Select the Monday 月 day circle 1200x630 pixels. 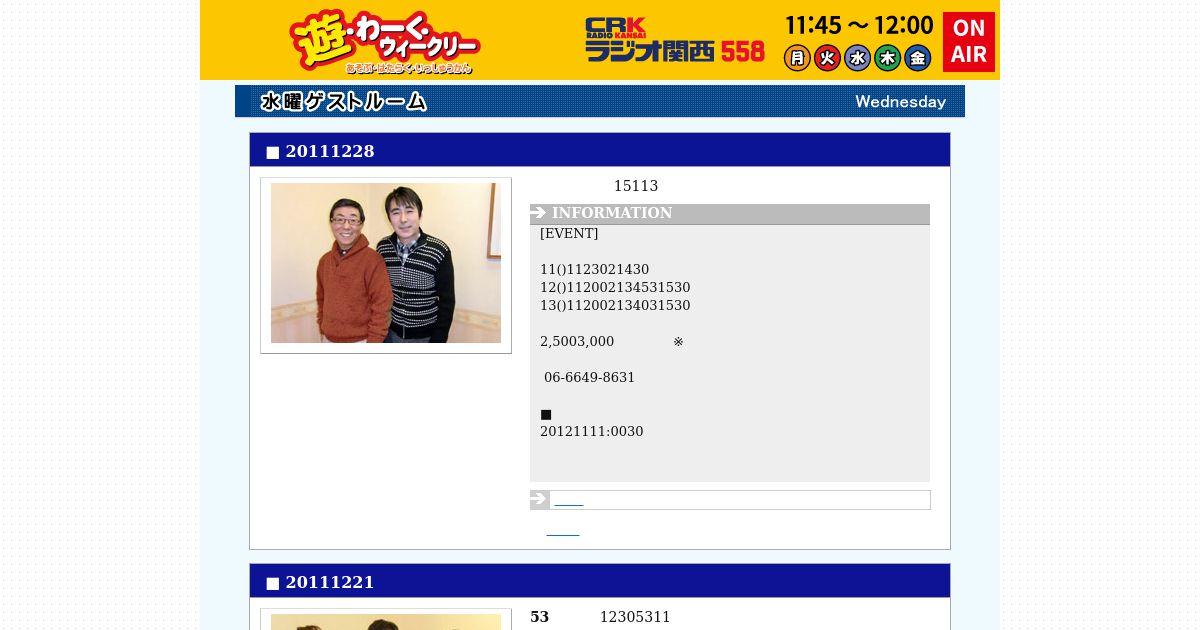click(x=797, y=58)
